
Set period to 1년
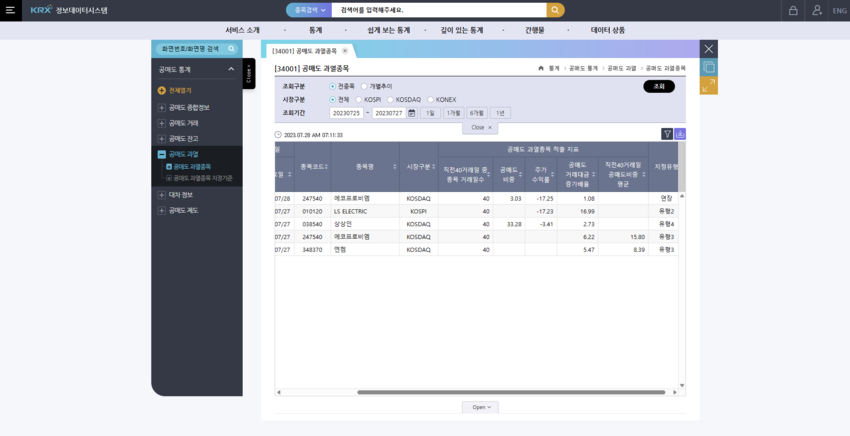[500, 113]
